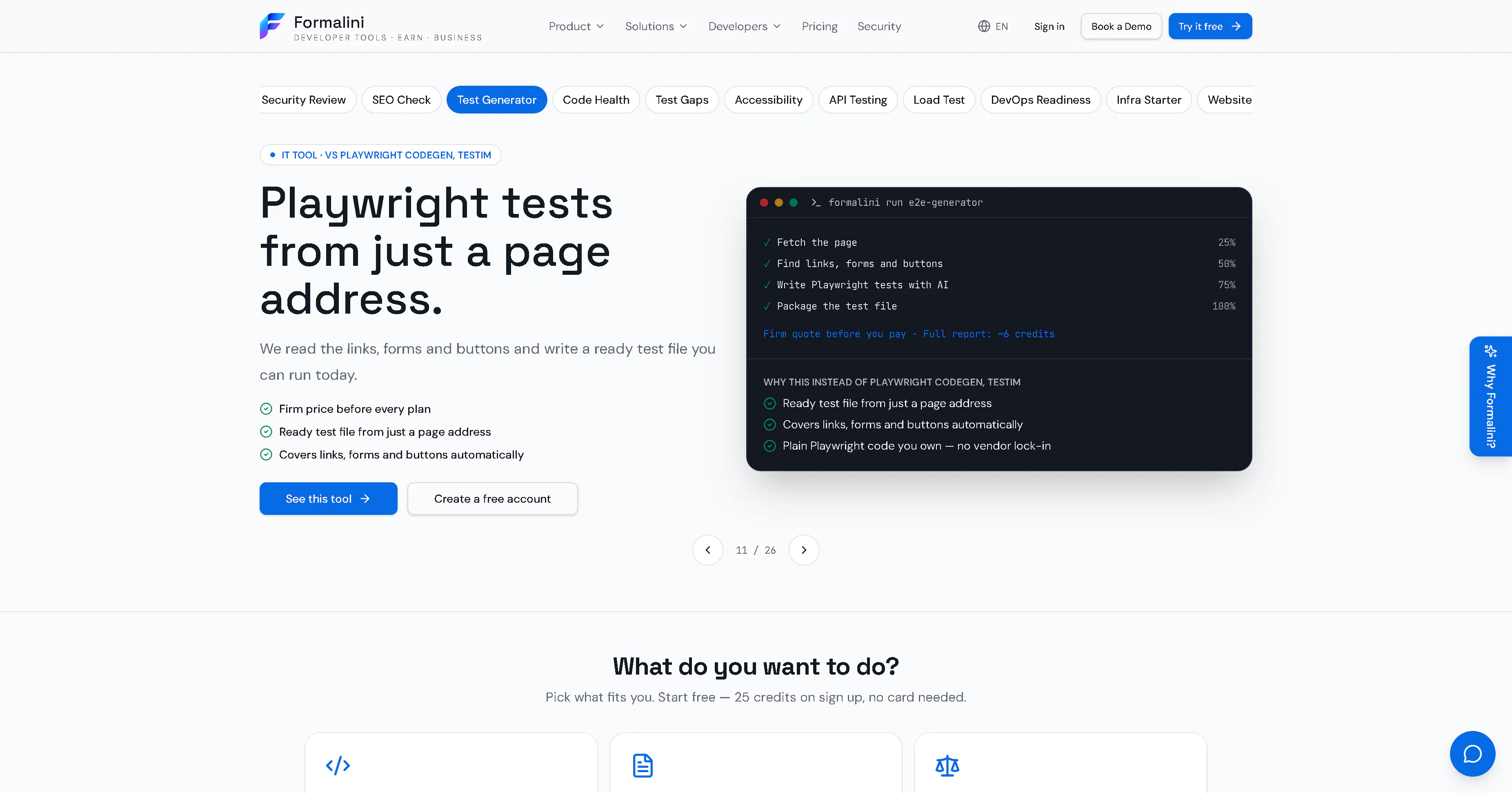Go to next slide with right chevron
Viewport: 1512px width, 793px height.
(803, 550)
